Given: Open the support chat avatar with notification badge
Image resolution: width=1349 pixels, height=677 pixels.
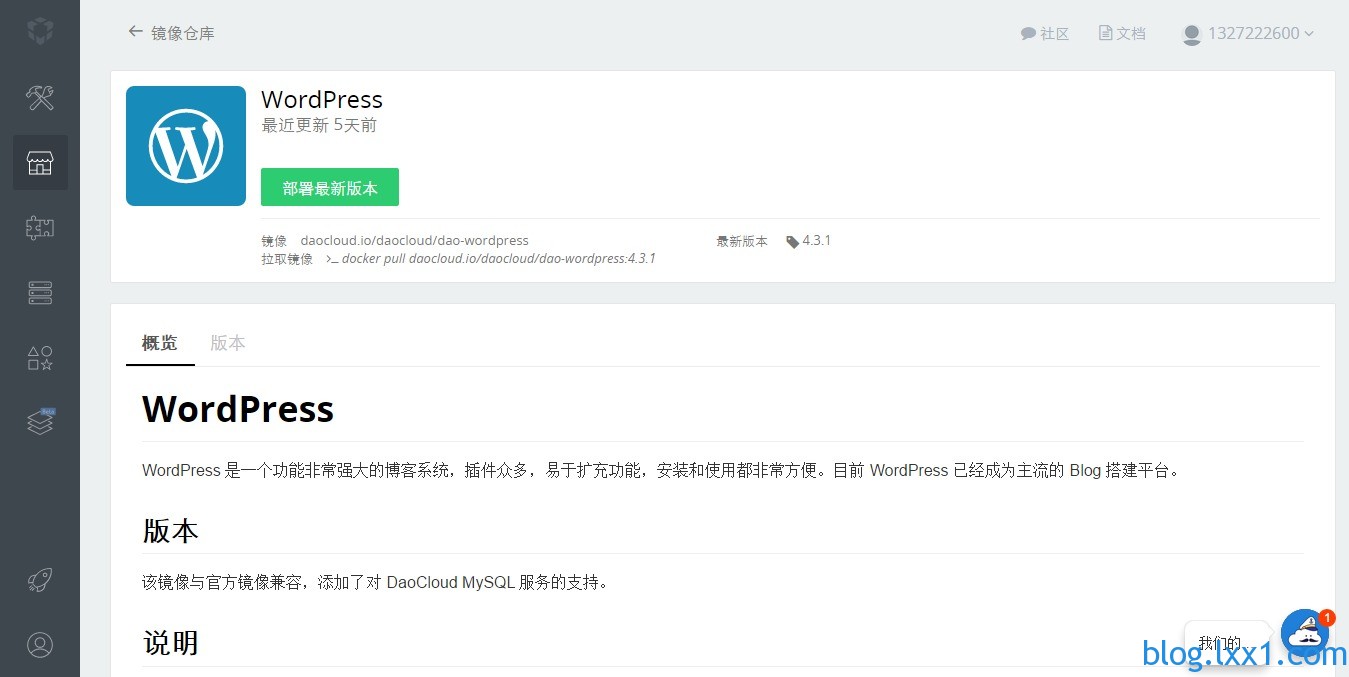Looking at the screenshot, I should pos(1305,633).
